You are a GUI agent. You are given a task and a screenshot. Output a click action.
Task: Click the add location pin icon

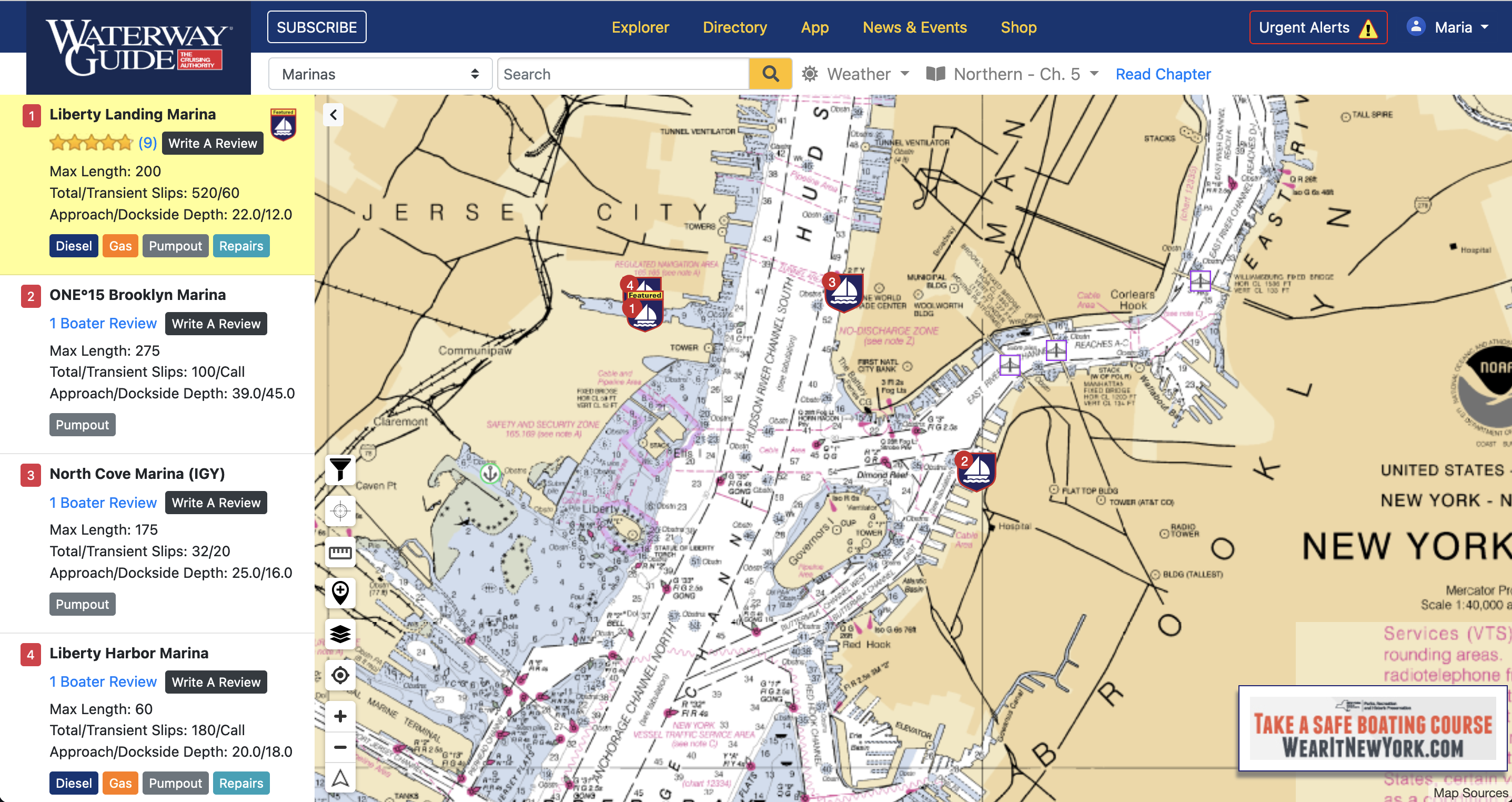(x=340, y=593)
